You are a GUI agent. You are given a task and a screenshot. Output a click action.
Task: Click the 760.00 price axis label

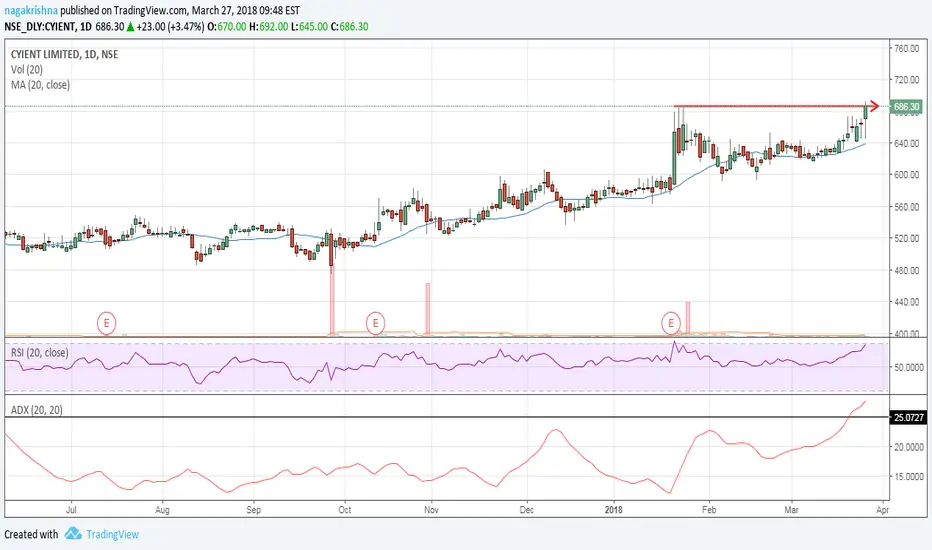pyautogui.click(x=906, y=48)
